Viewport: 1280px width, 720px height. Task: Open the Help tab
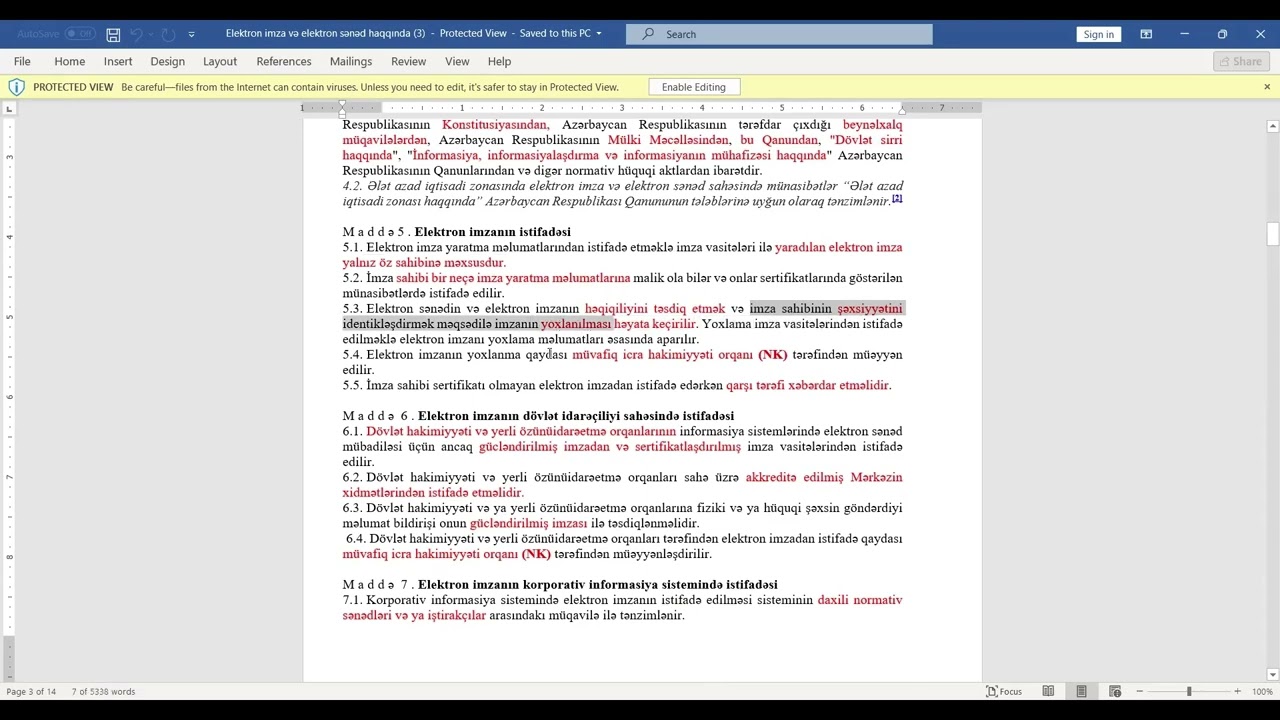(499, 61)
